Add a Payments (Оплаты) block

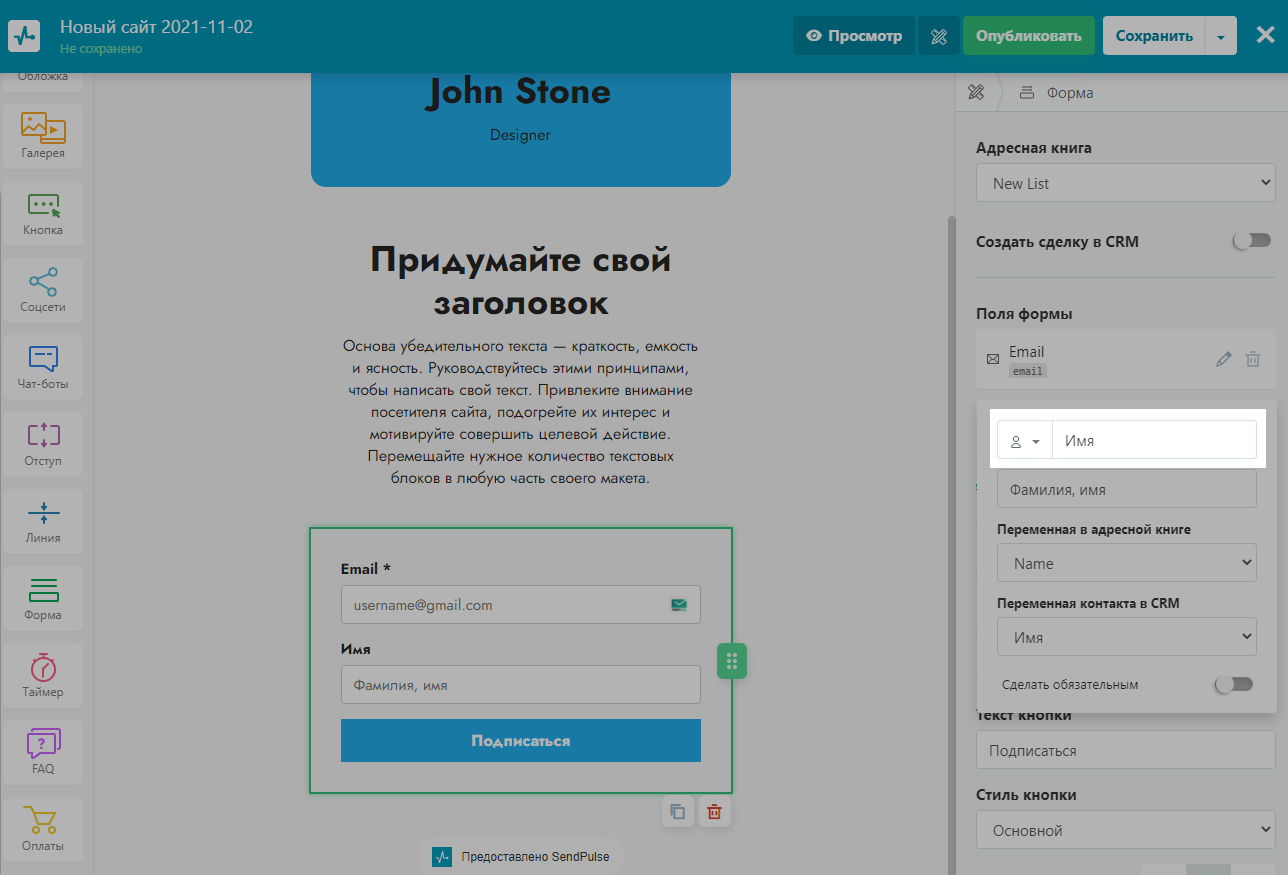(x=43, y=828)
